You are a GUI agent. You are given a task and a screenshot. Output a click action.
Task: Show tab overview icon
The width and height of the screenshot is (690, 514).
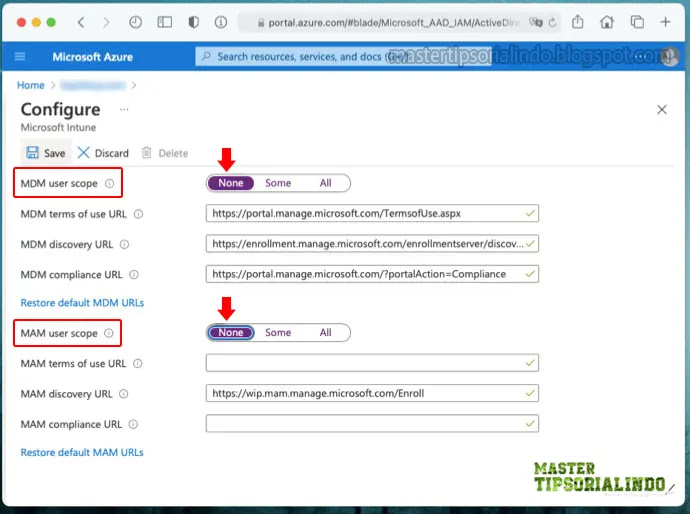tap(637, 22)
